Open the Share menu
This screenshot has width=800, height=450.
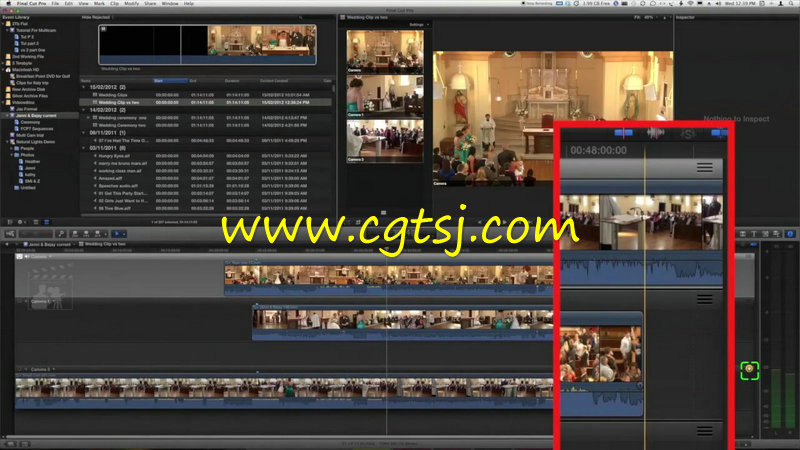click(x=150, y=4)
